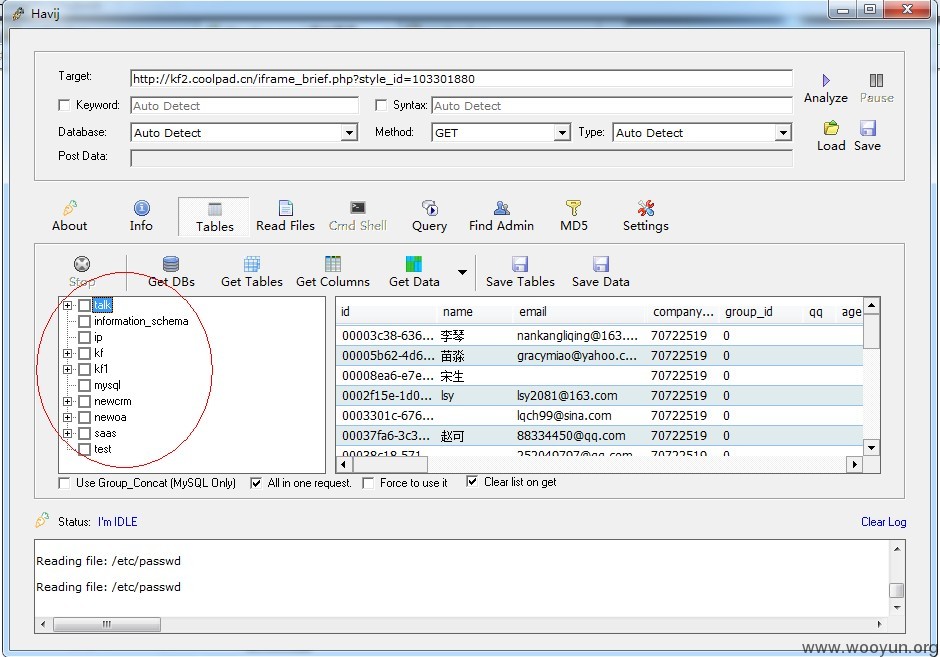Click the data table vertical scrollbar thumb

(872, 330)
